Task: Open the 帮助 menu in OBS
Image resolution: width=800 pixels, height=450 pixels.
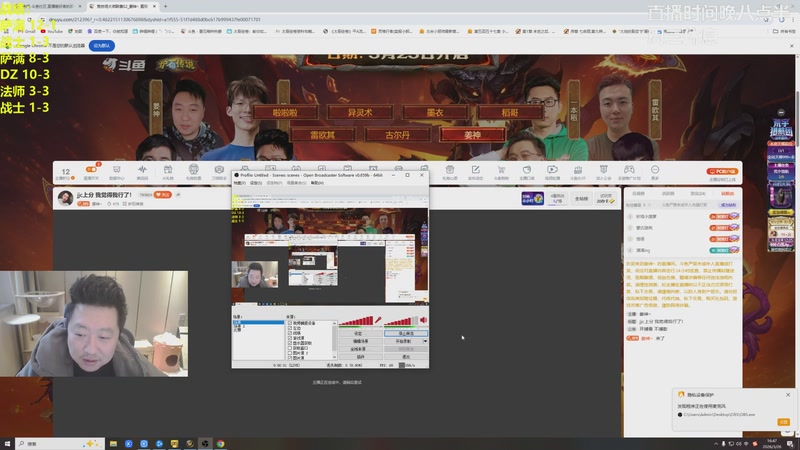Action: tap(317, 183)
